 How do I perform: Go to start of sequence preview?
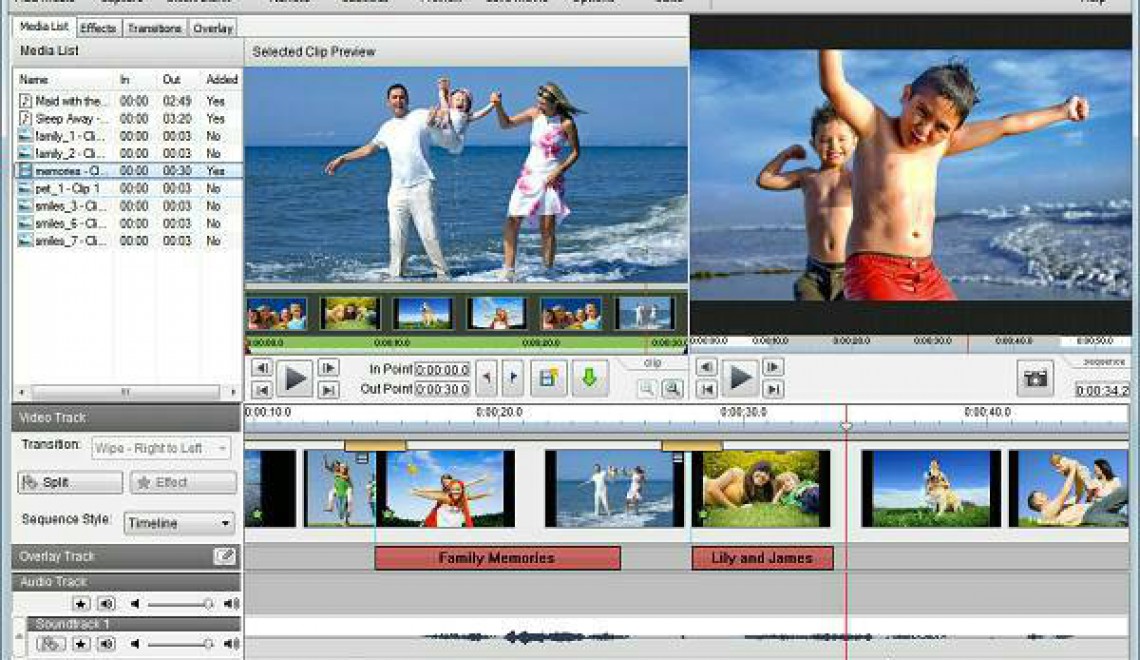coord(706,390)
